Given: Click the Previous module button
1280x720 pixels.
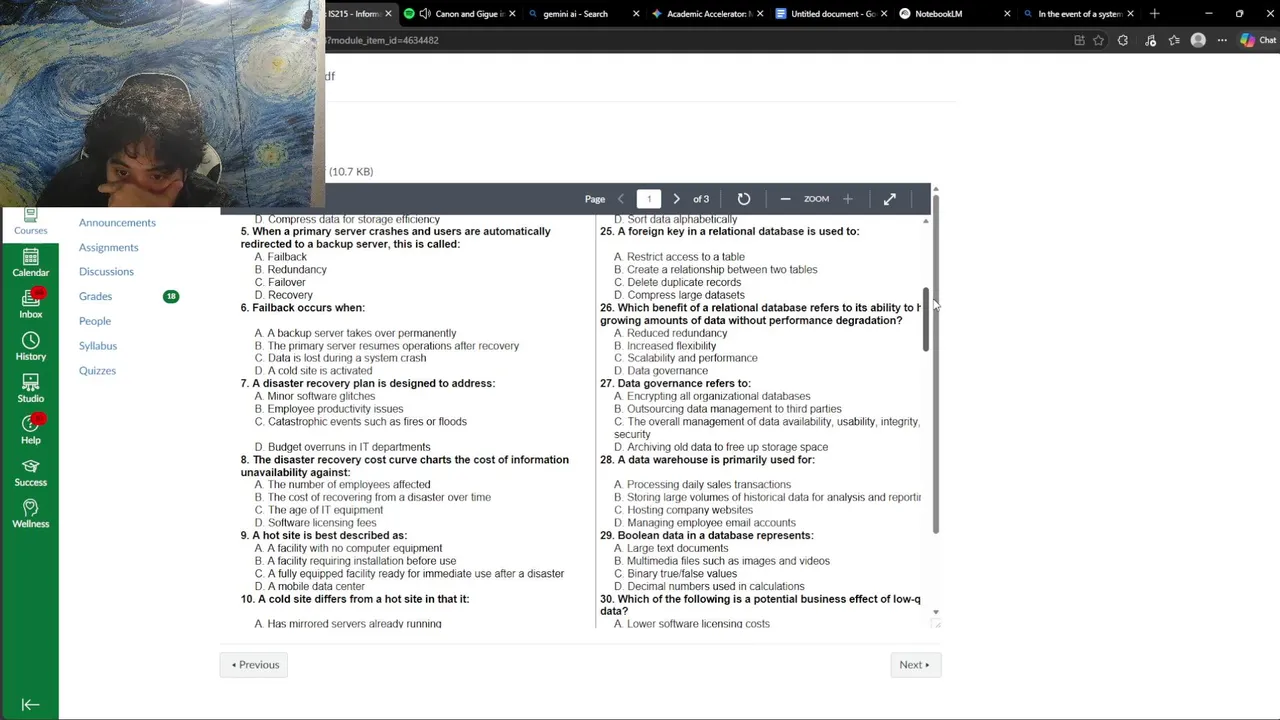Looking at the screenshot, I should (x=254, y=664).
